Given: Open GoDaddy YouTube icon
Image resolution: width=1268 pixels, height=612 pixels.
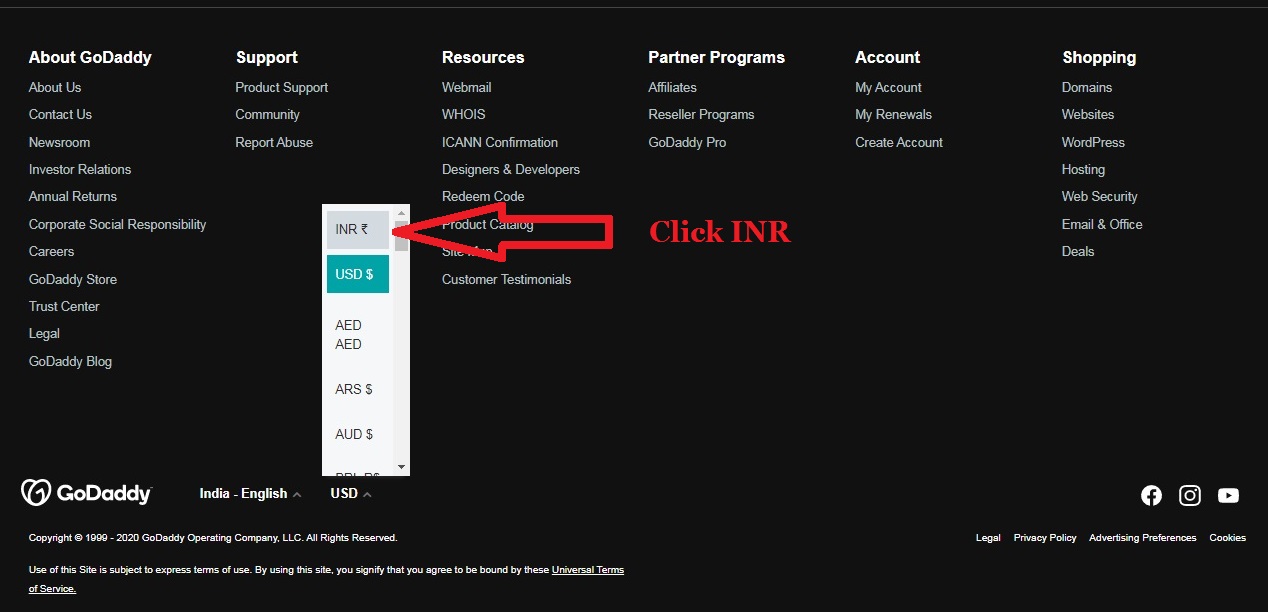Looking at the screenshot, I should 1228,495.
